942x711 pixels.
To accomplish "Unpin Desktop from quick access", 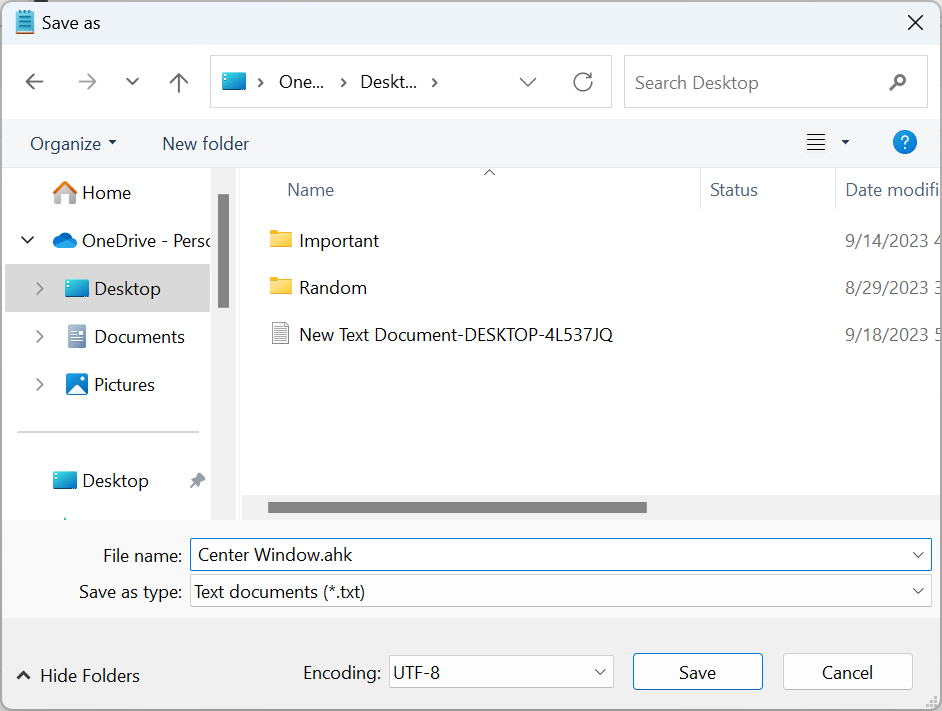I will click(x=196, y=480).
